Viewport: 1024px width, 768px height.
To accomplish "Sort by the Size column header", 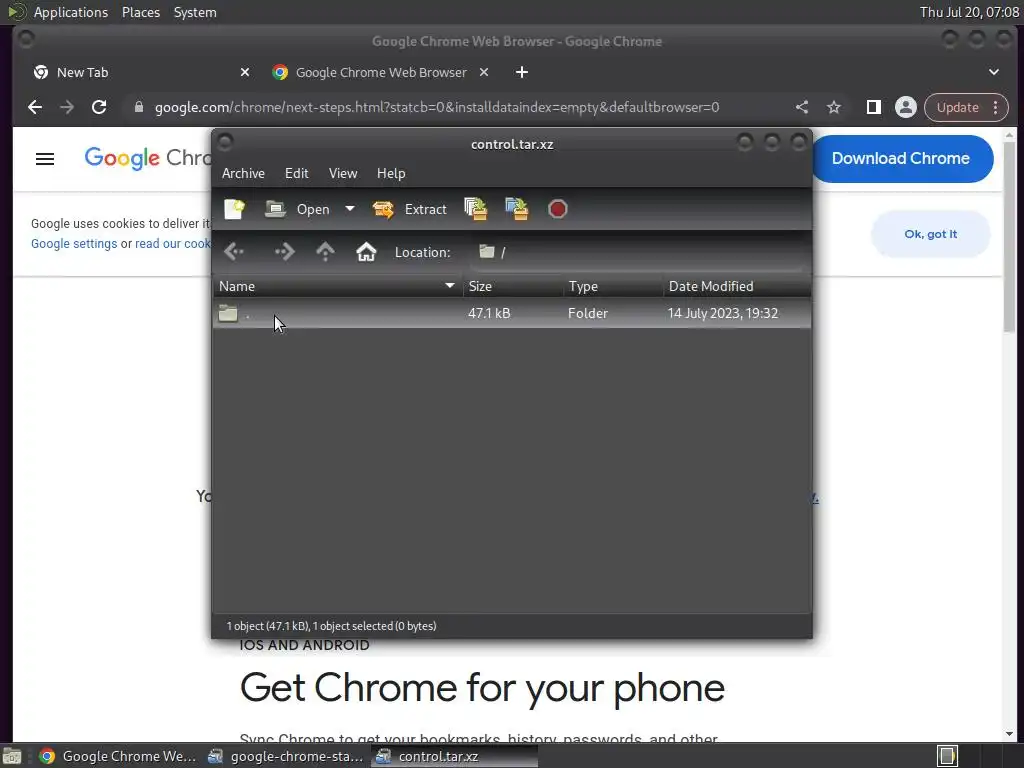I will [x=513, y=286].
